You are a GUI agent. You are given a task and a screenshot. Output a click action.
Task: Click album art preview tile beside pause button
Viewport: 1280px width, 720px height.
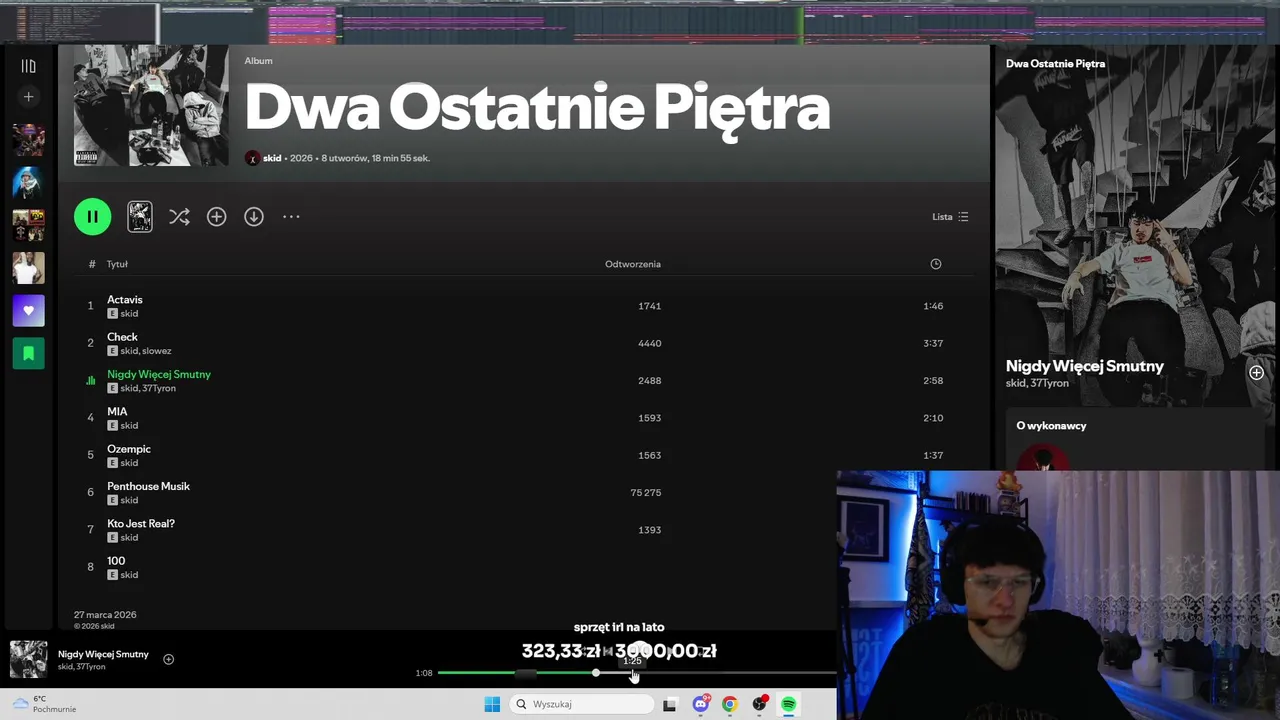tap(140, 216)
